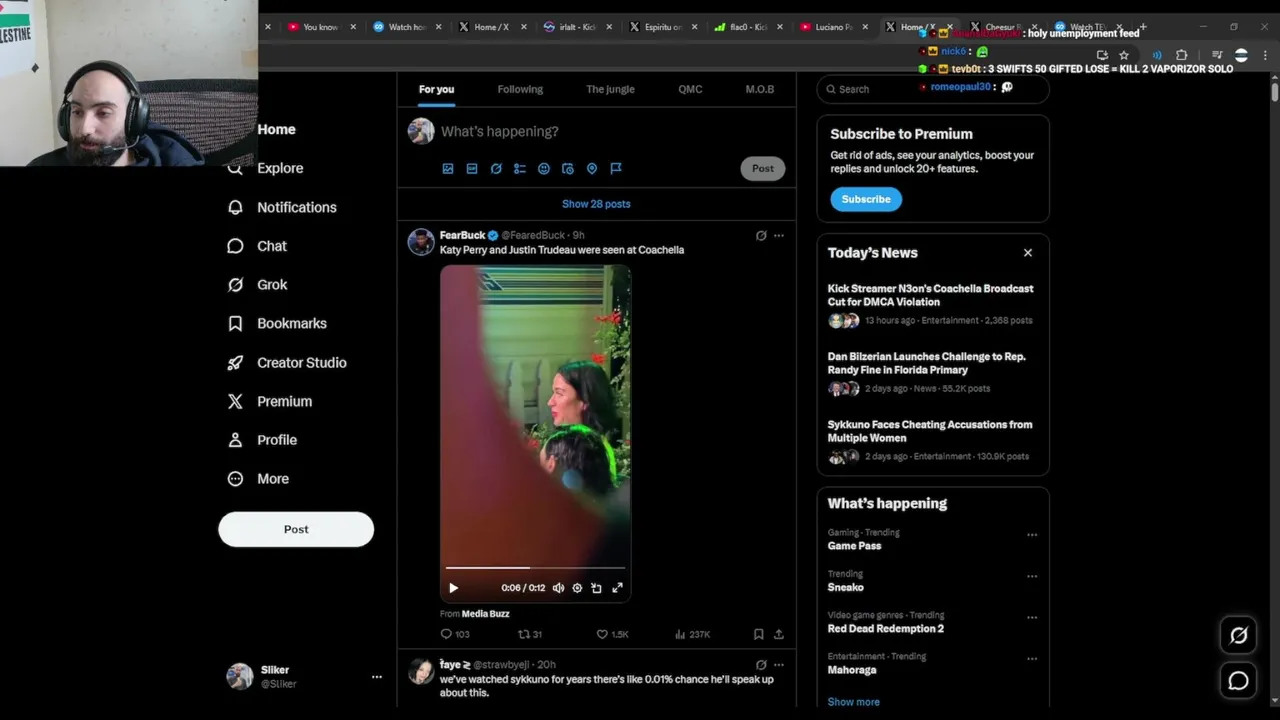This screenshot has height=720, width=1280.
Task: Schedule the post with calendar icon
Action: pyautogui.click(x=568, y=169)
